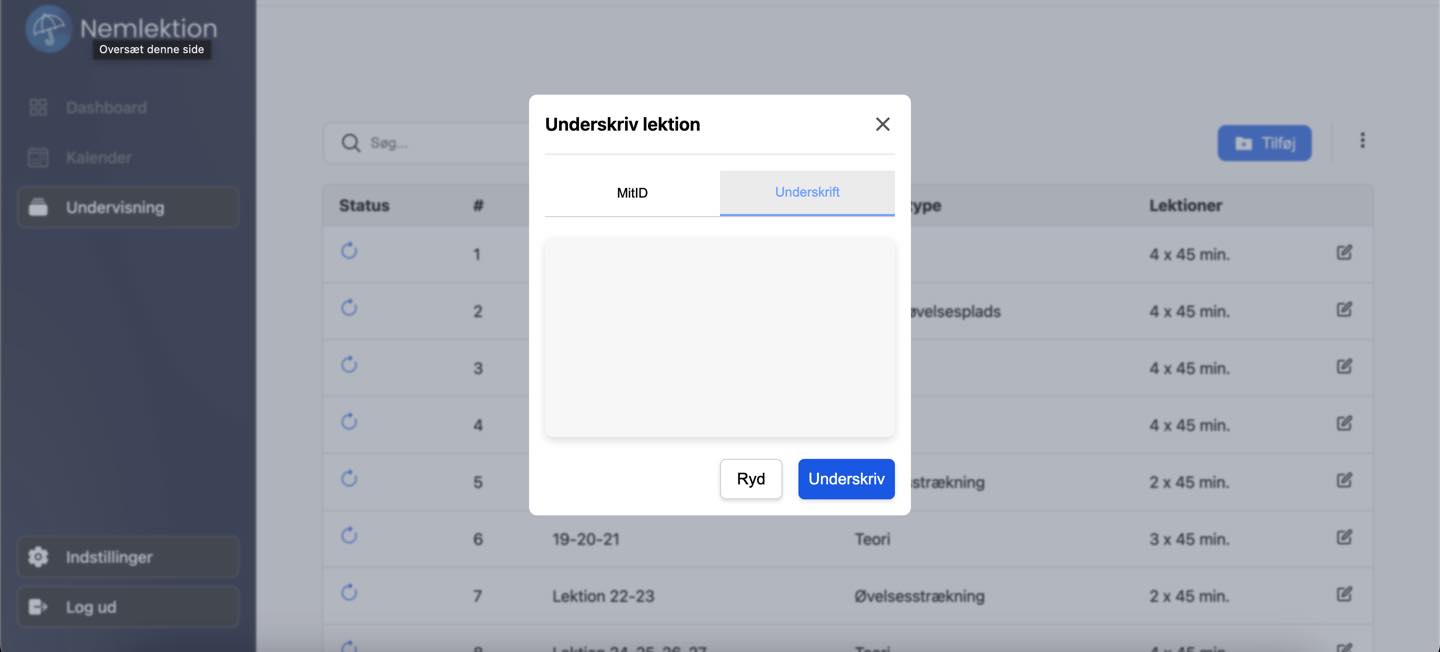Open the three-dot more options menu
The width and height of the screenshot is (1440, 652).
(1362, 141)
